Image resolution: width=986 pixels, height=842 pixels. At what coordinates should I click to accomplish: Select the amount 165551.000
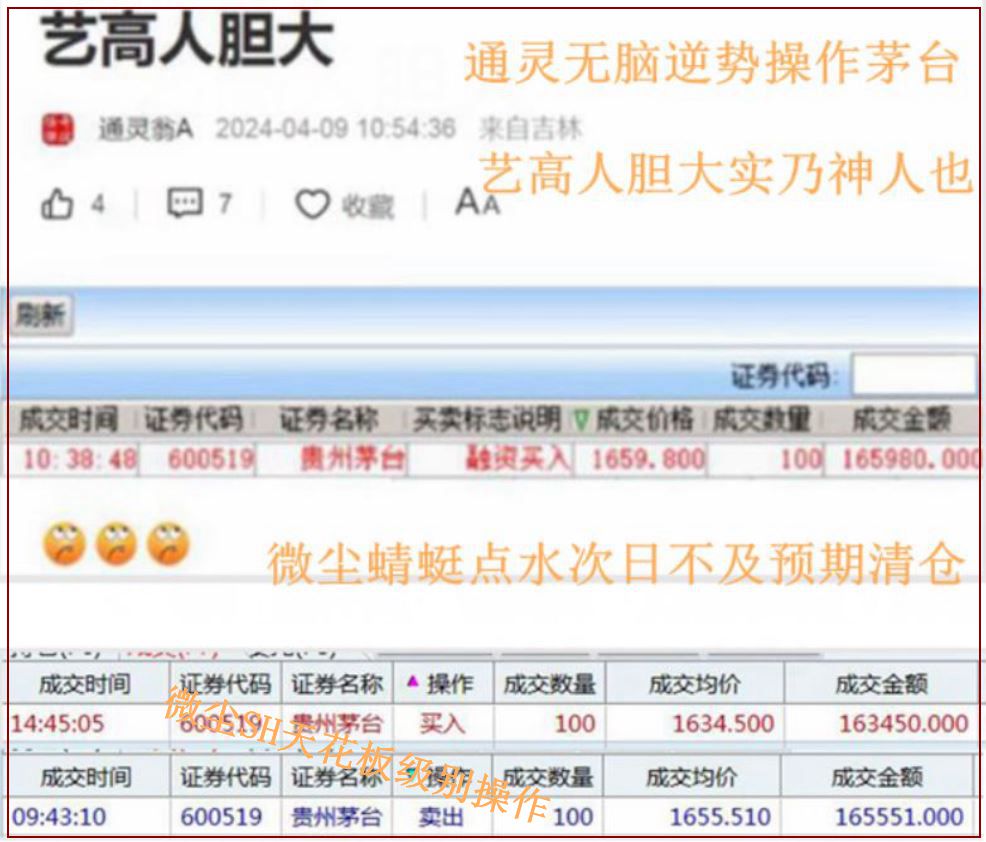(x=899, y=817)
